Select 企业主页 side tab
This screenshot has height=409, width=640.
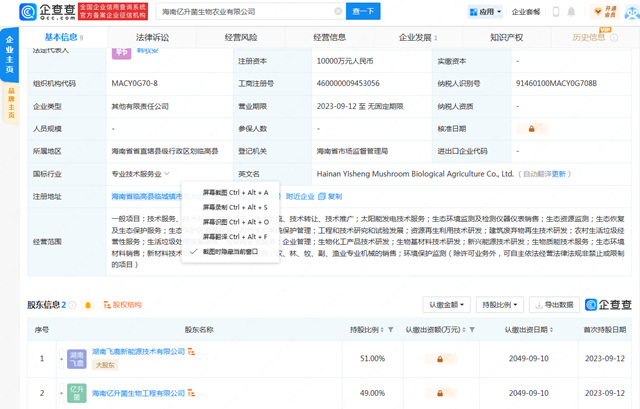(9, 54)
